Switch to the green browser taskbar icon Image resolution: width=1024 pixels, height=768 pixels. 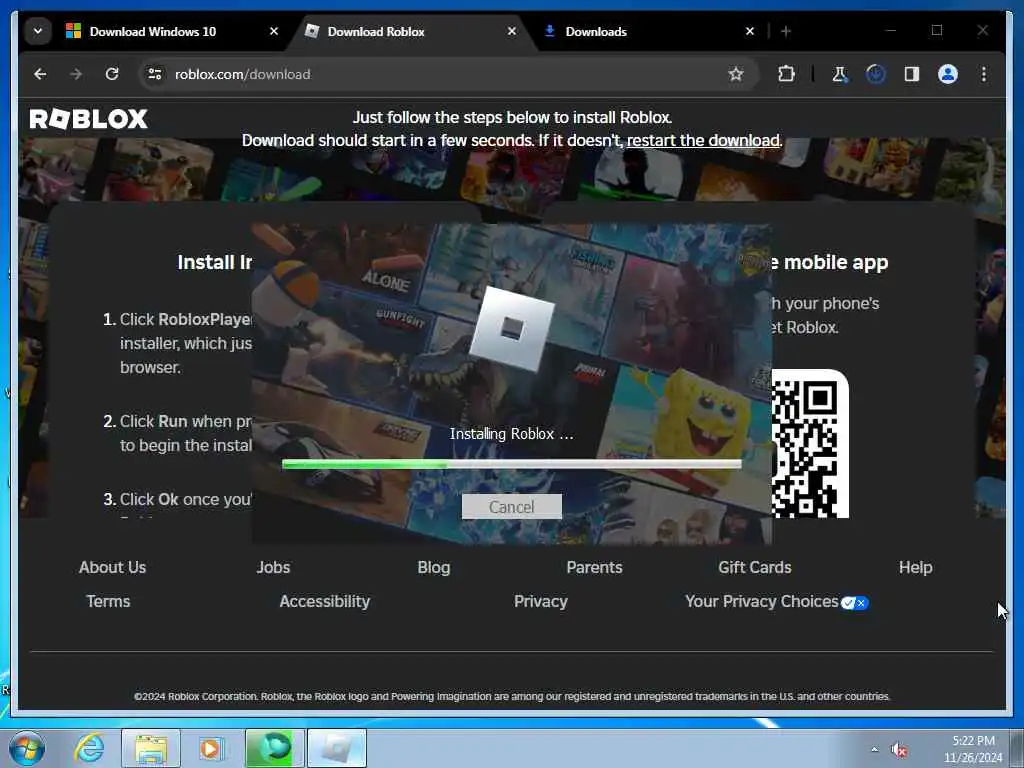[274, 748]
